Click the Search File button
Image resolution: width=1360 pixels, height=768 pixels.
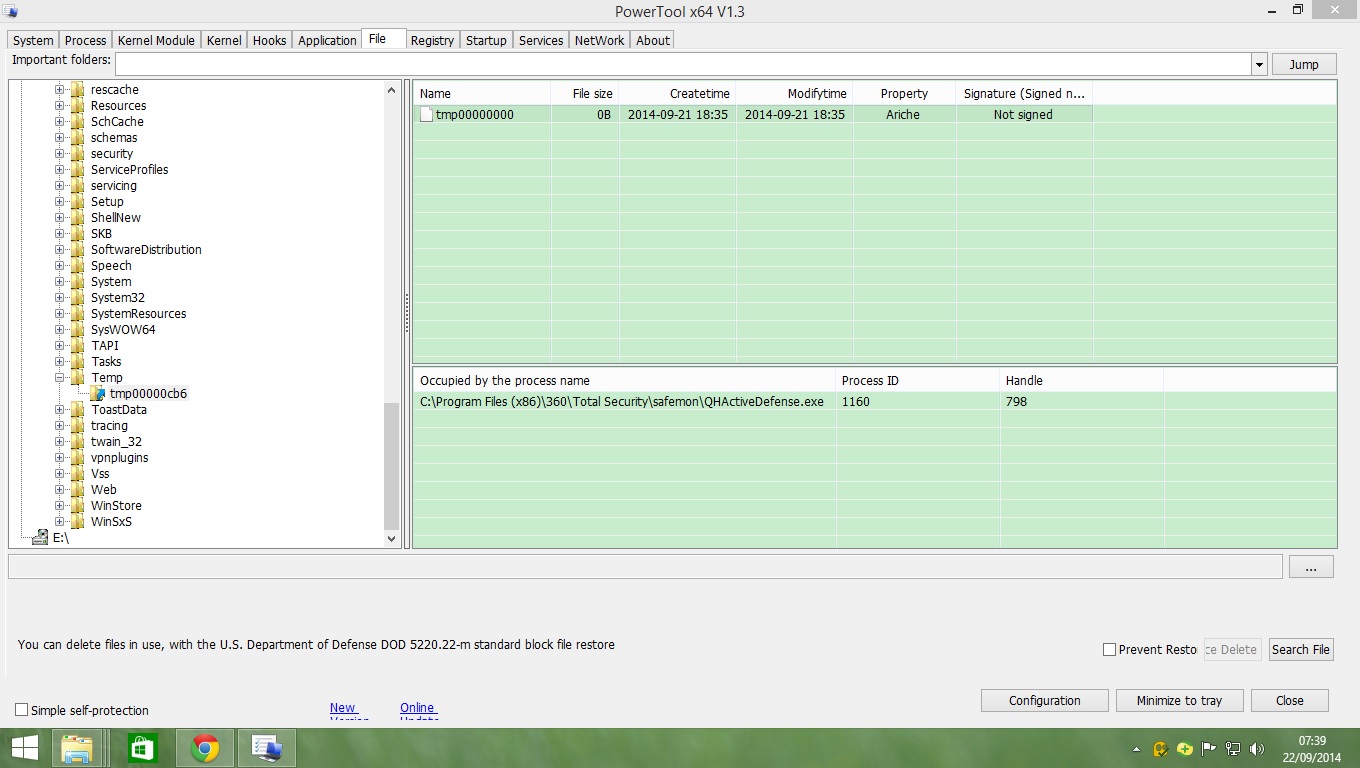[1300, 650]
